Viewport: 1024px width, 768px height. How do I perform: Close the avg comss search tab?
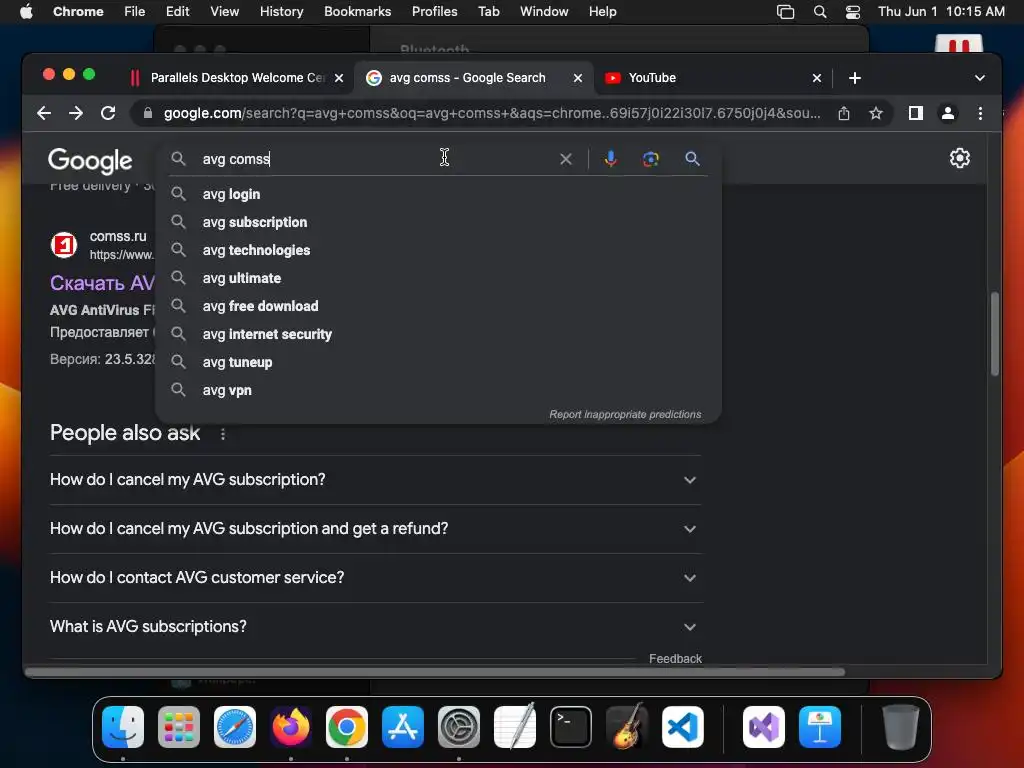(577, 78)
